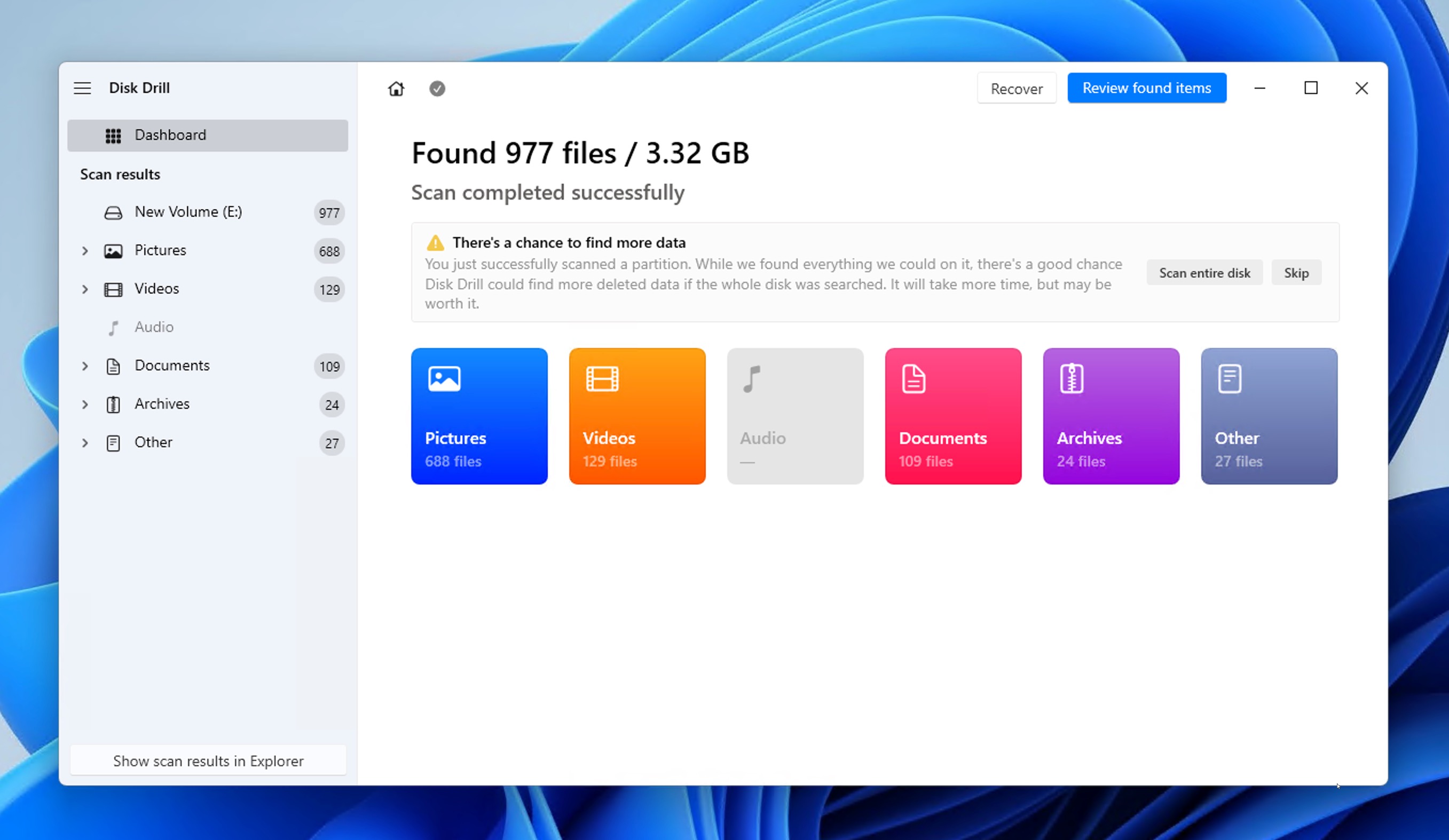The height and width of the screenshot is (840, 1449).
Task: Click the Videos category icon
Action: pyautogui.click(x=601, y=378)
